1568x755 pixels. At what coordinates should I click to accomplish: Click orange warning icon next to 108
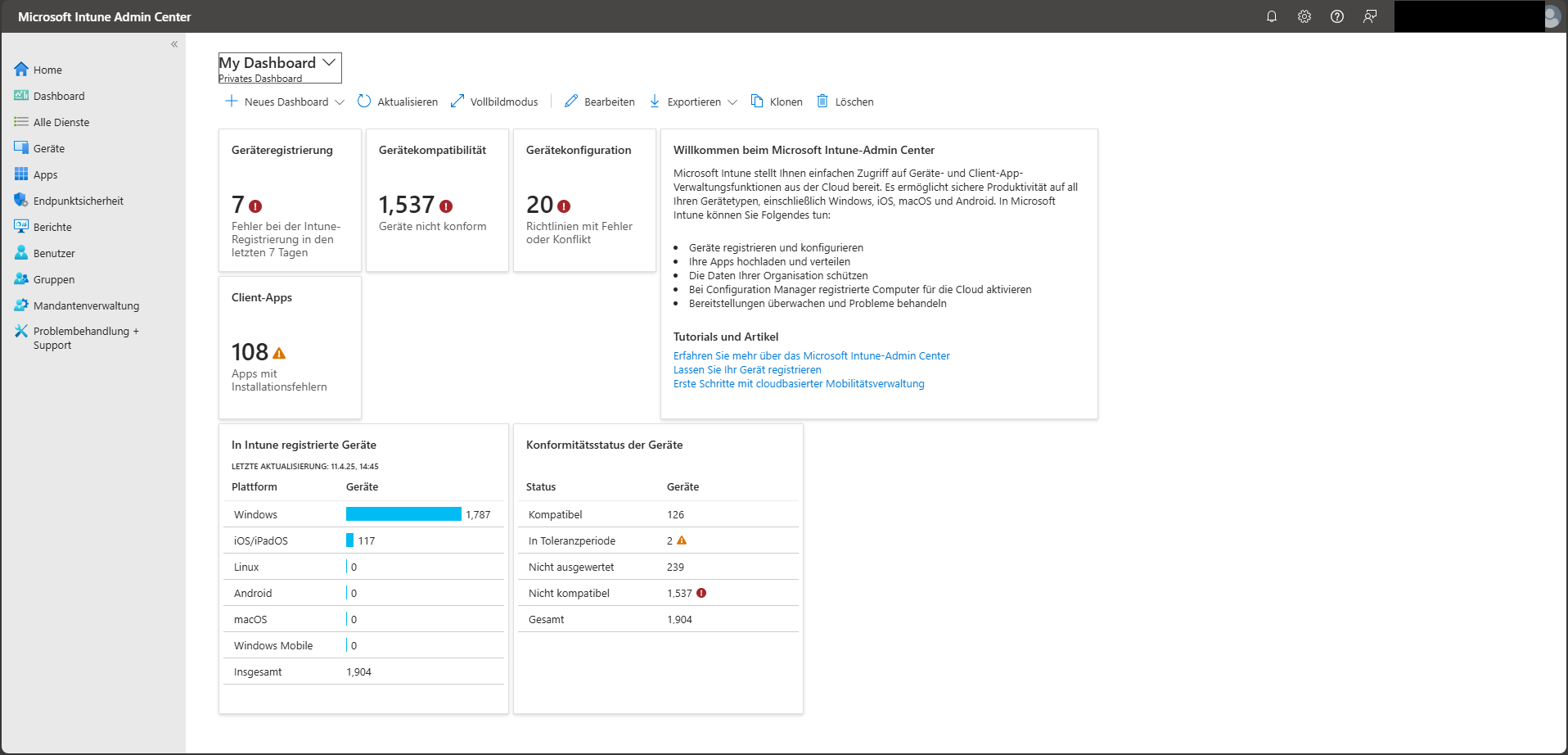(279, 354)
